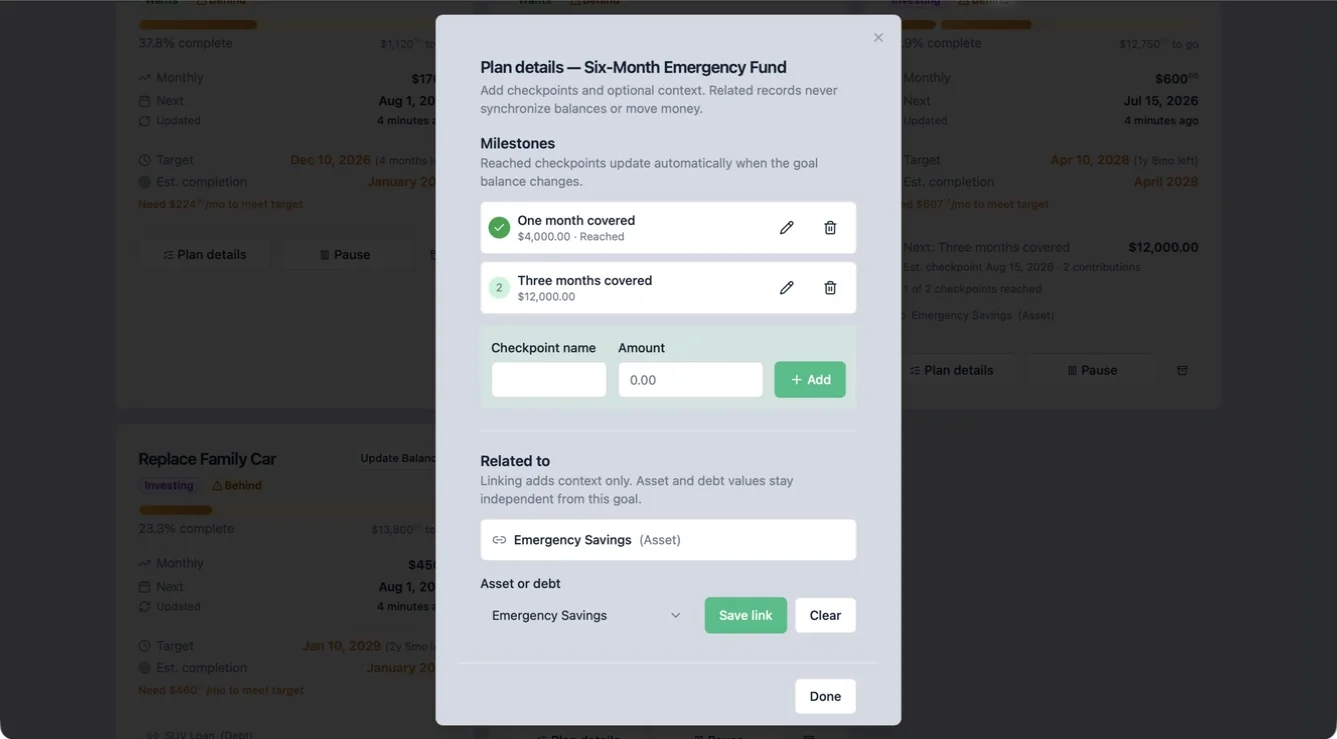Delete the One month covered checkpoint

point(830,228)
